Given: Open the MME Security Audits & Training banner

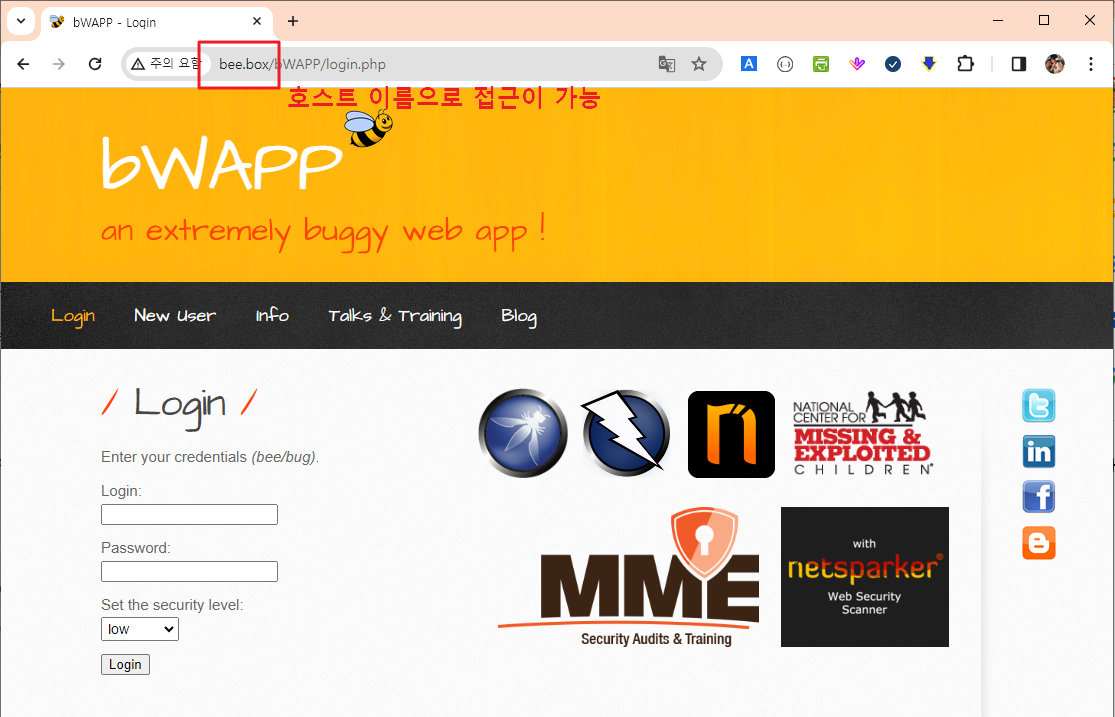Looking at the screenshot, I should [629, 577].
